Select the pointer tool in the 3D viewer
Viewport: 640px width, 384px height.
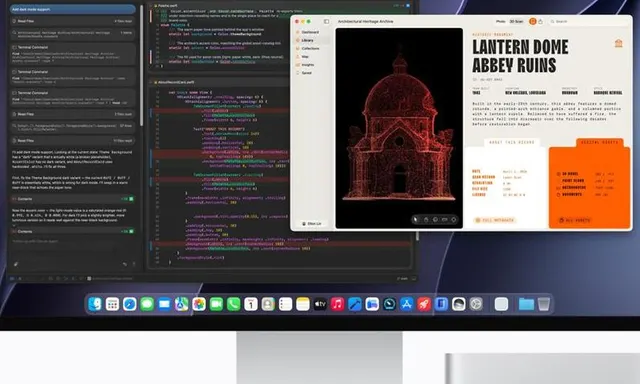coord(416,220)
